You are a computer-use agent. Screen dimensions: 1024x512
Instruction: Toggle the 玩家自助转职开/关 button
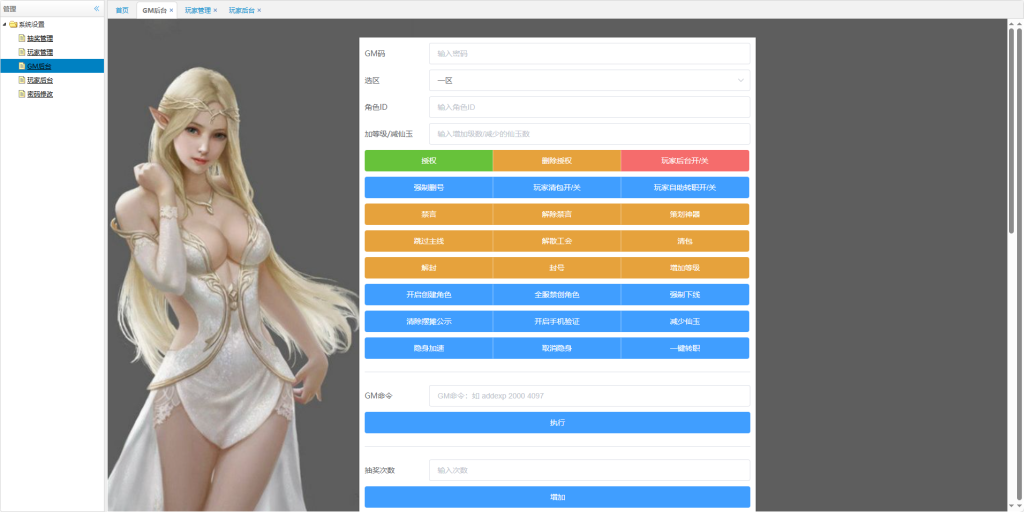tap(685, 187)
